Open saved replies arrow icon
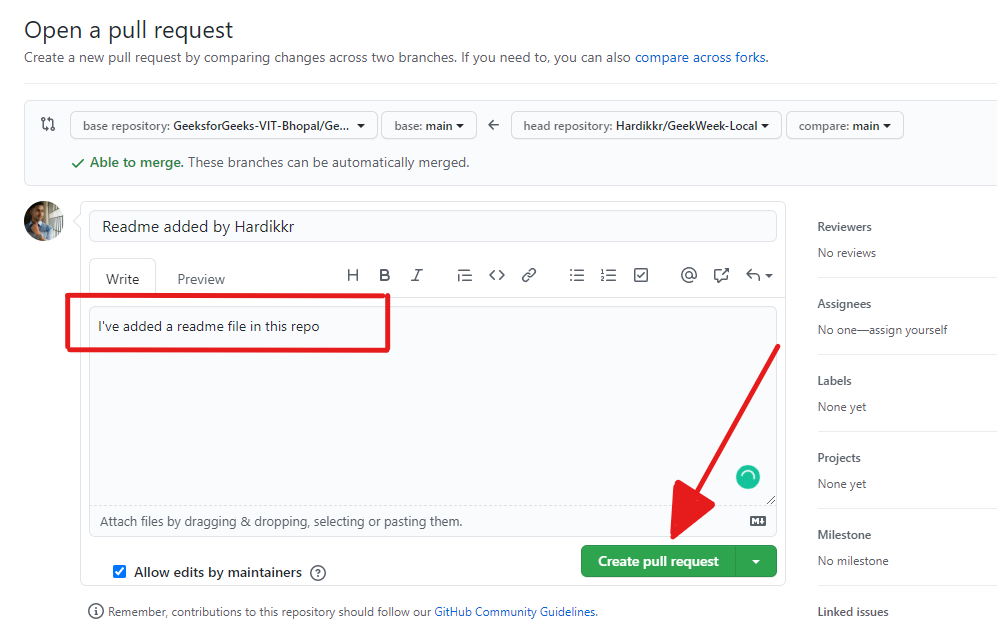Screen dimensions: 997x631 [x=759, y=275]
